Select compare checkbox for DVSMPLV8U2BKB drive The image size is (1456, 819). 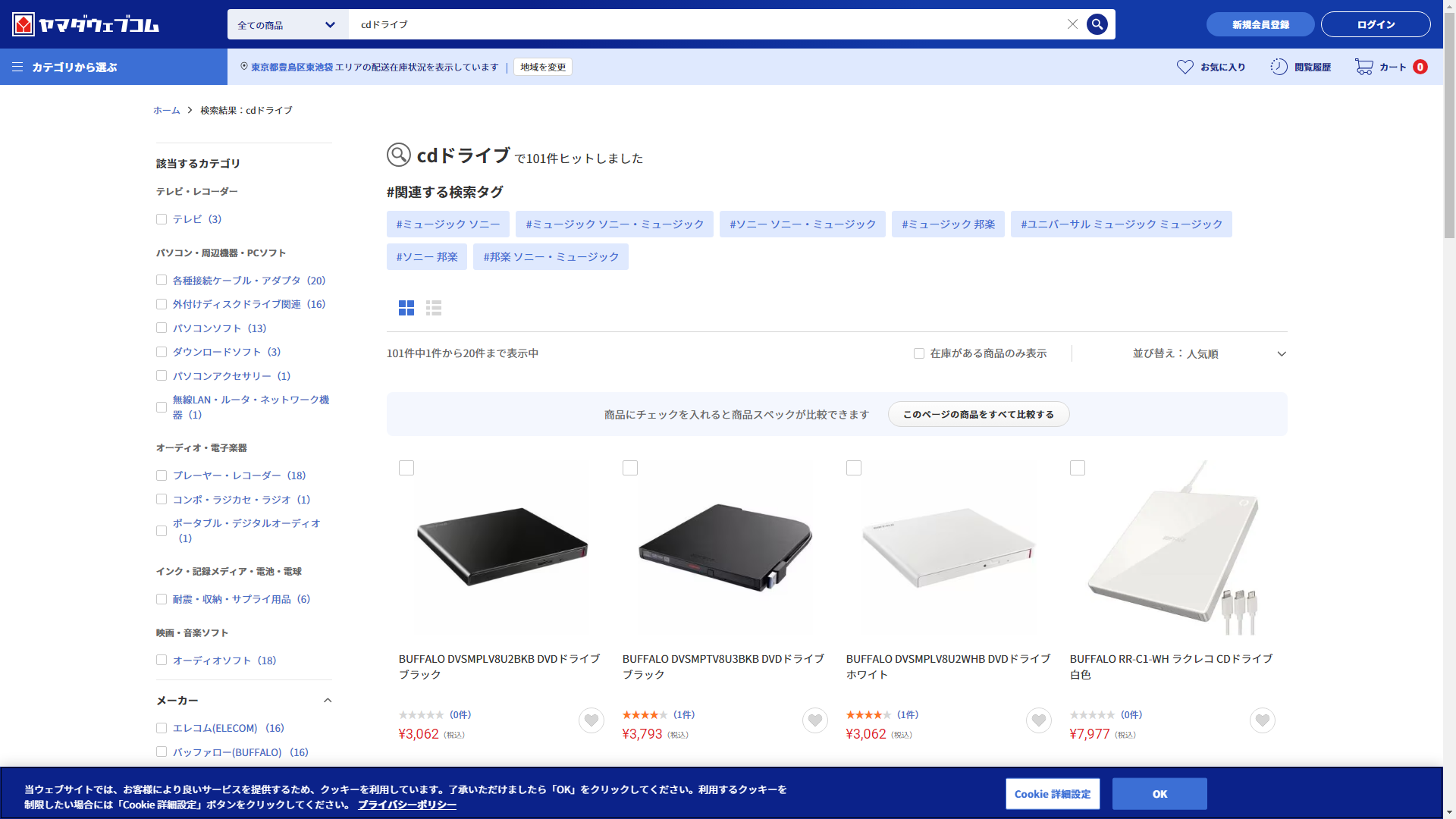406,468
